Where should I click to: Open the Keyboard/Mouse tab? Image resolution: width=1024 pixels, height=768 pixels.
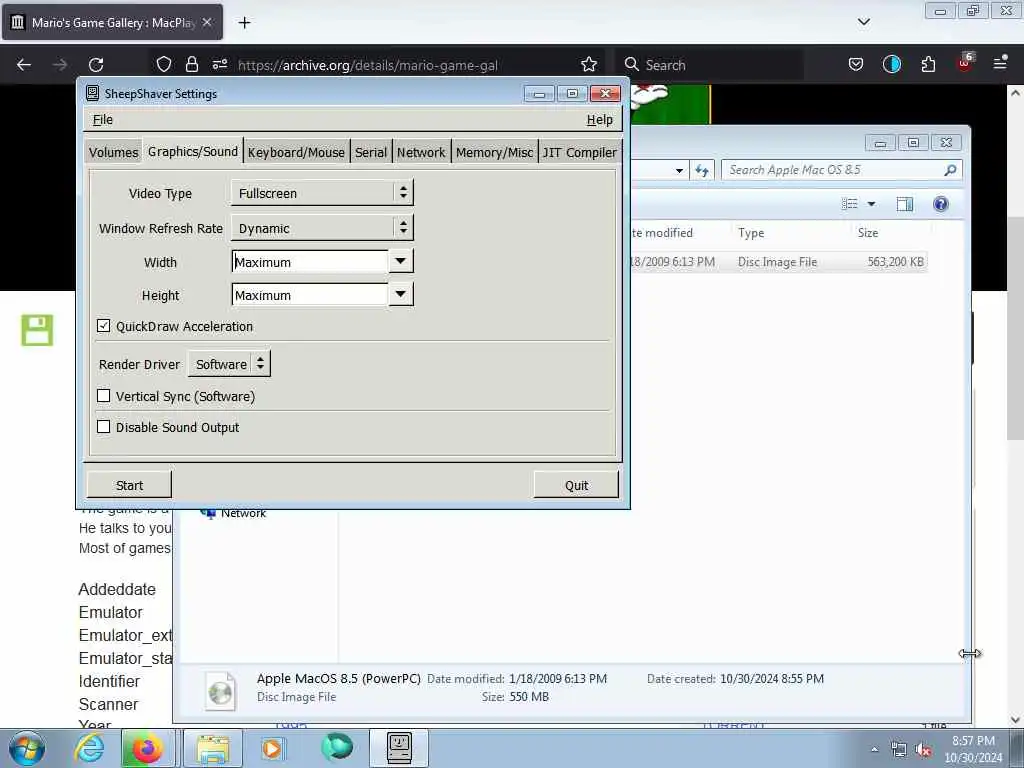[296, 152]
